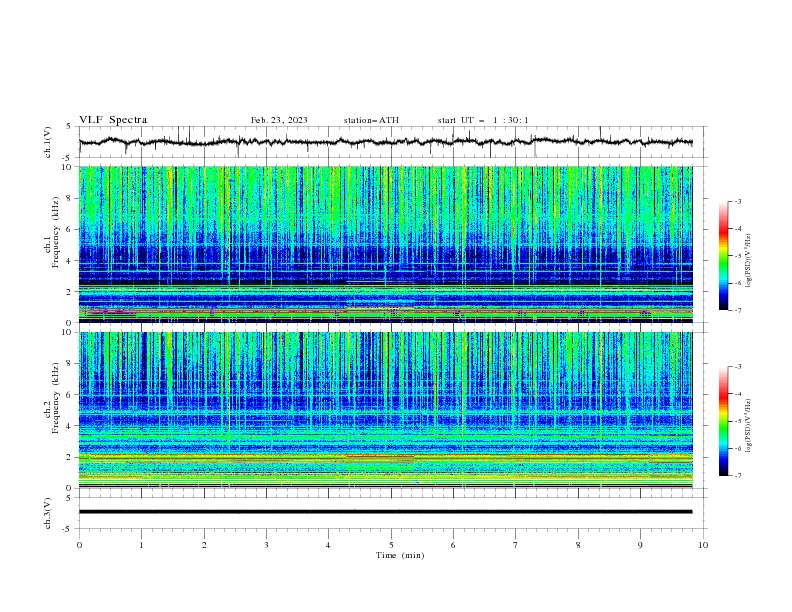Click time axis tick label '7'

coord(516,545)
